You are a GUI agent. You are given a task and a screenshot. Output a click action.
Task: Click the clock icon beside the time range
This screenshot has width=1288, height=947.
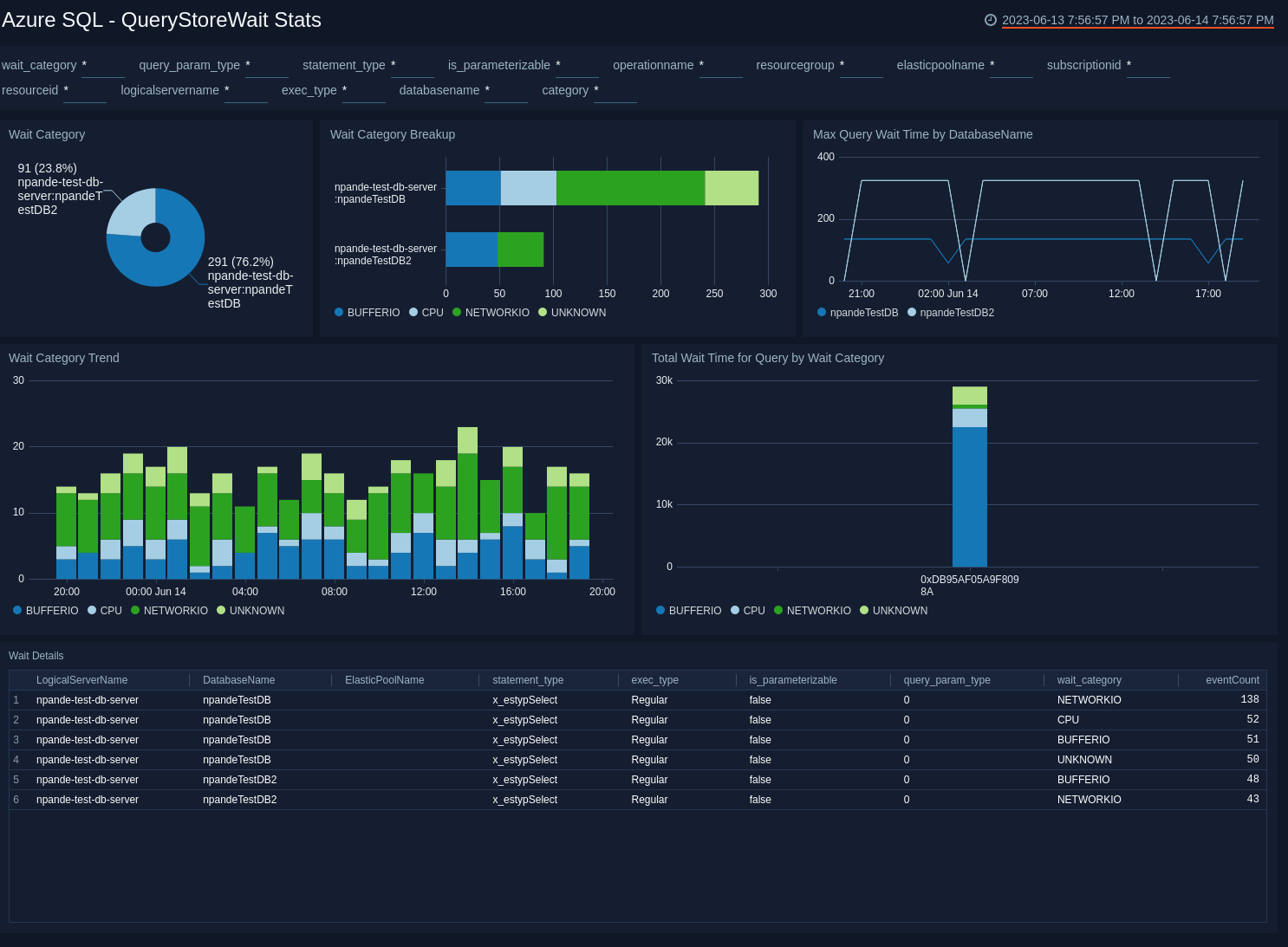[991, 20]
